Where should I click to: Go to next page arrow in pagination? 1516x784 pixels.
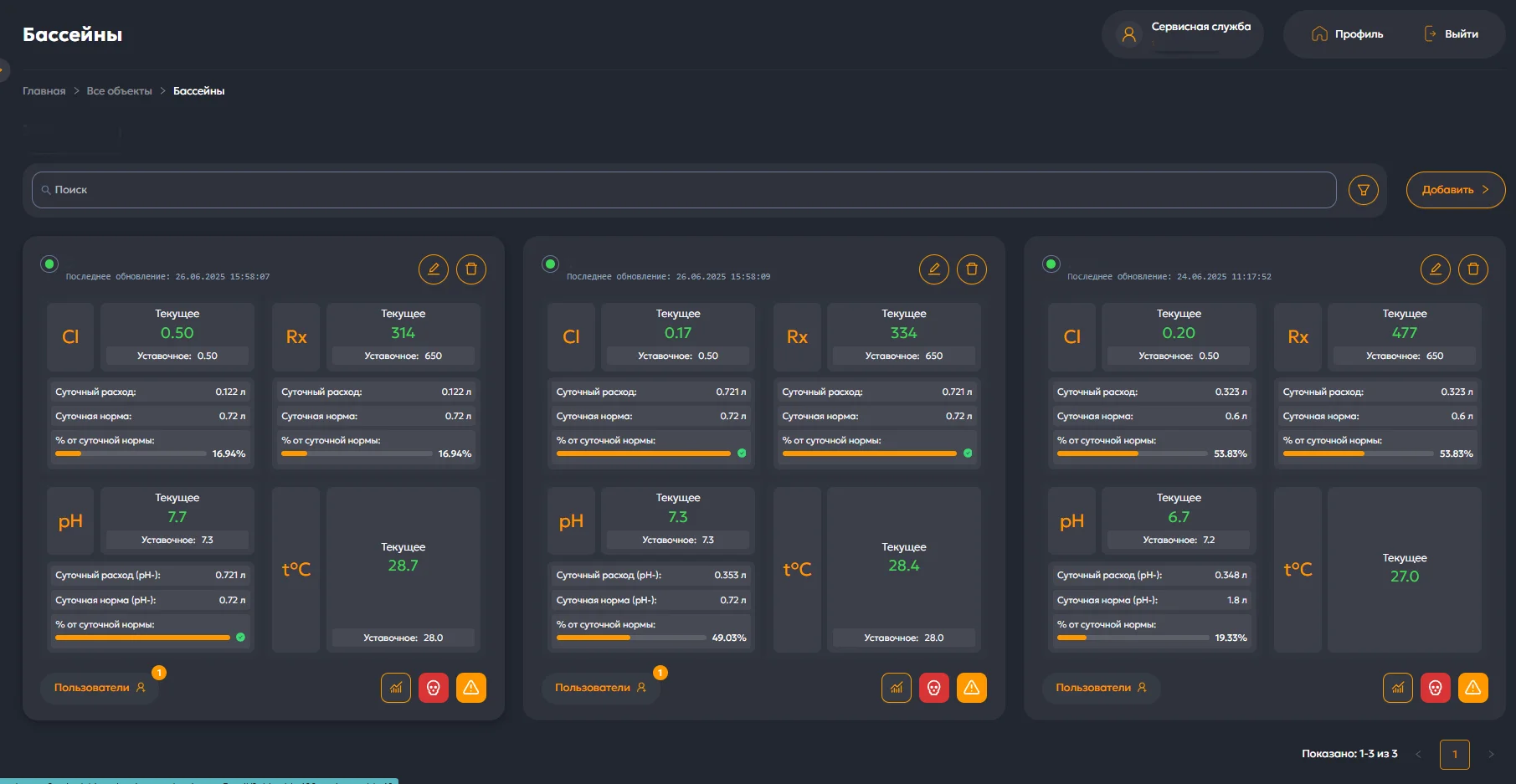(1491, 755)
